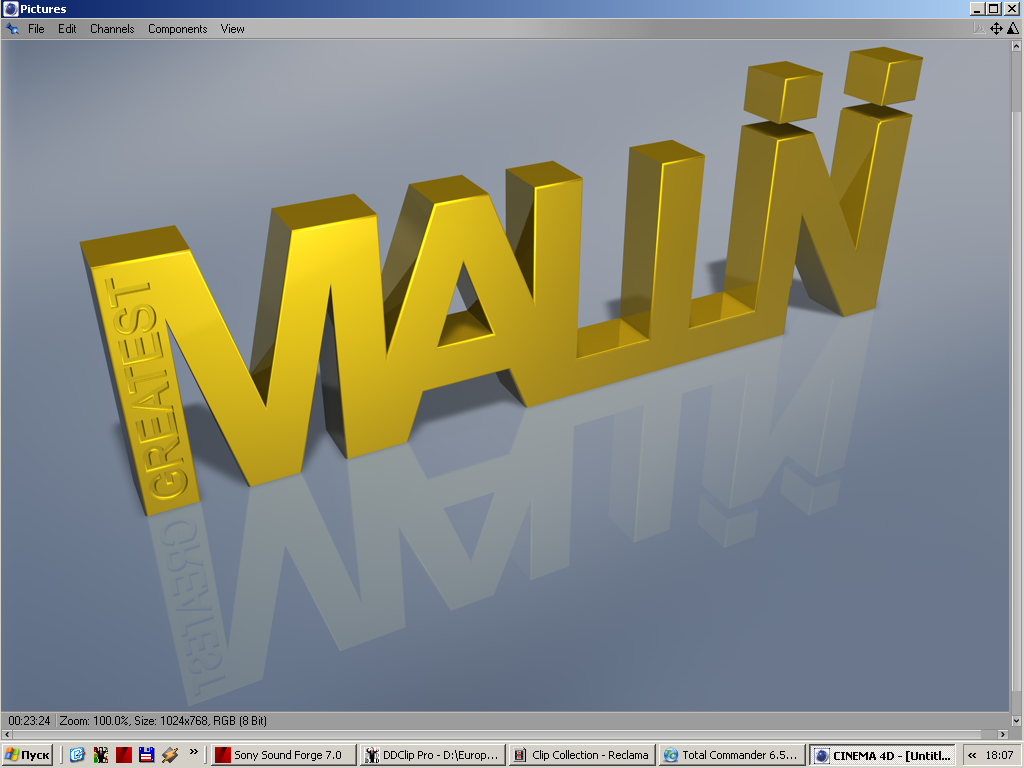Click vertical scrollbar down arrow
The image size is (1024, 768).
[1017, 721]
